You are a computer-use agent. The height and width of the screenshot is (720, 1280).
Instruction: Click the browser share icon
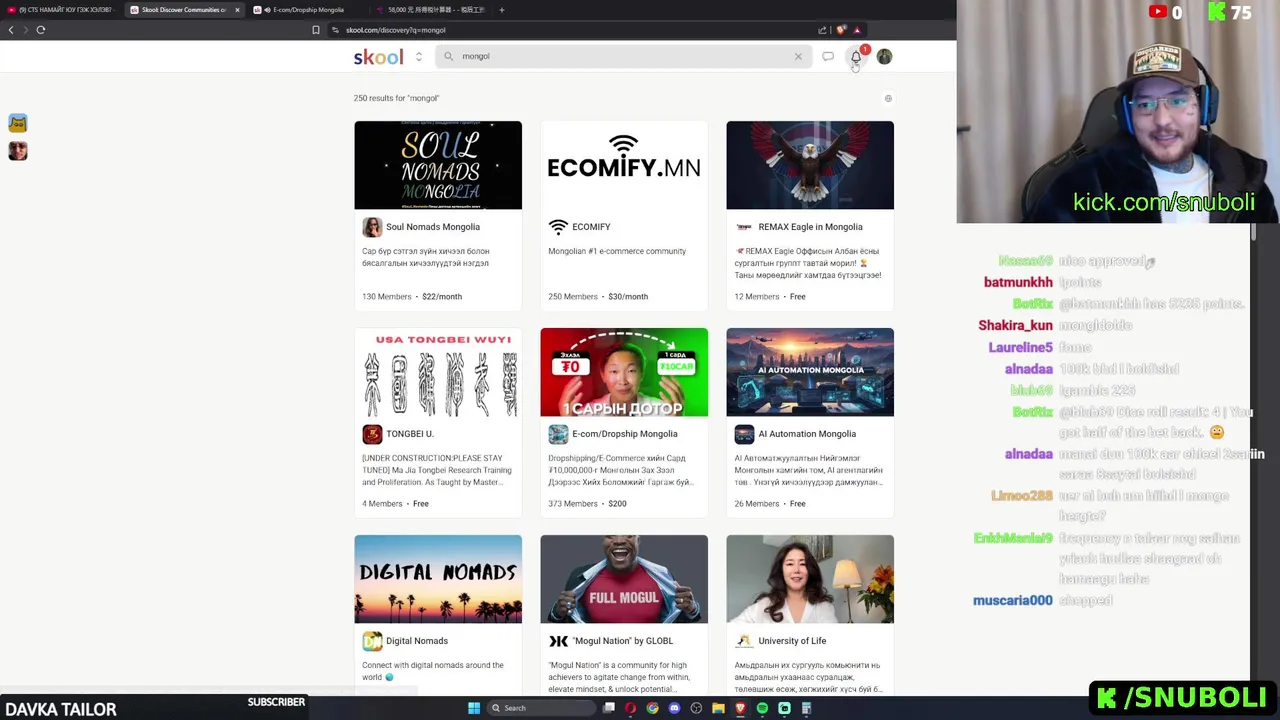[822, 30]
